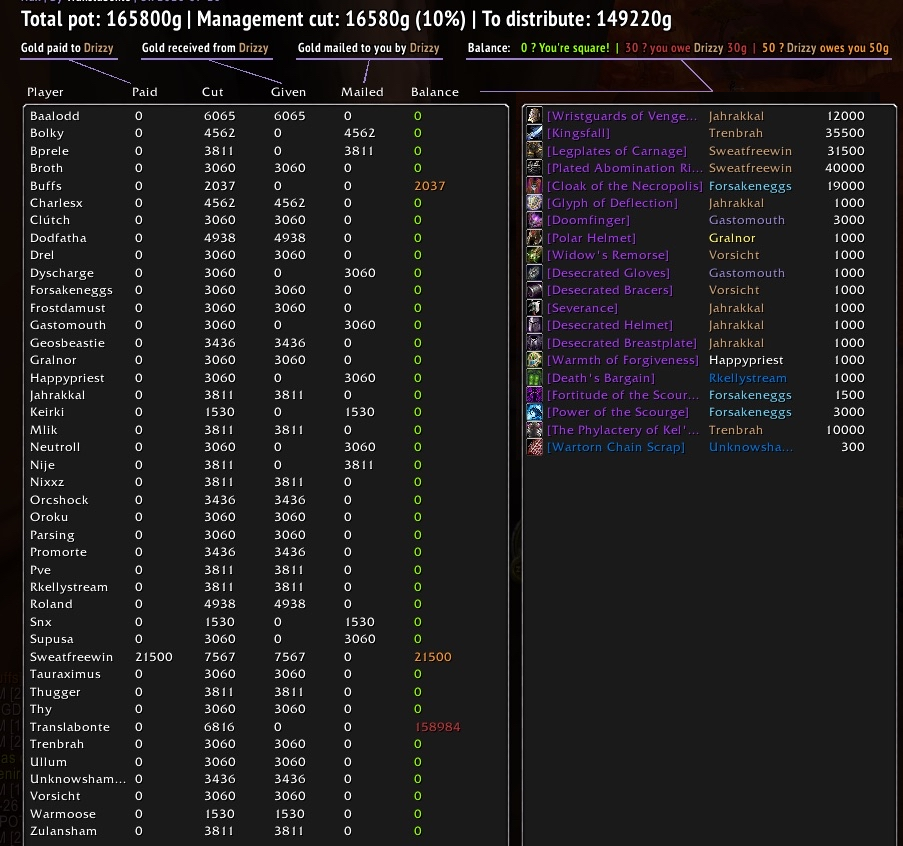Click the Phylactery of Kel'Thuzad icon
Viewport: 903px width, 846px height.
534,430
